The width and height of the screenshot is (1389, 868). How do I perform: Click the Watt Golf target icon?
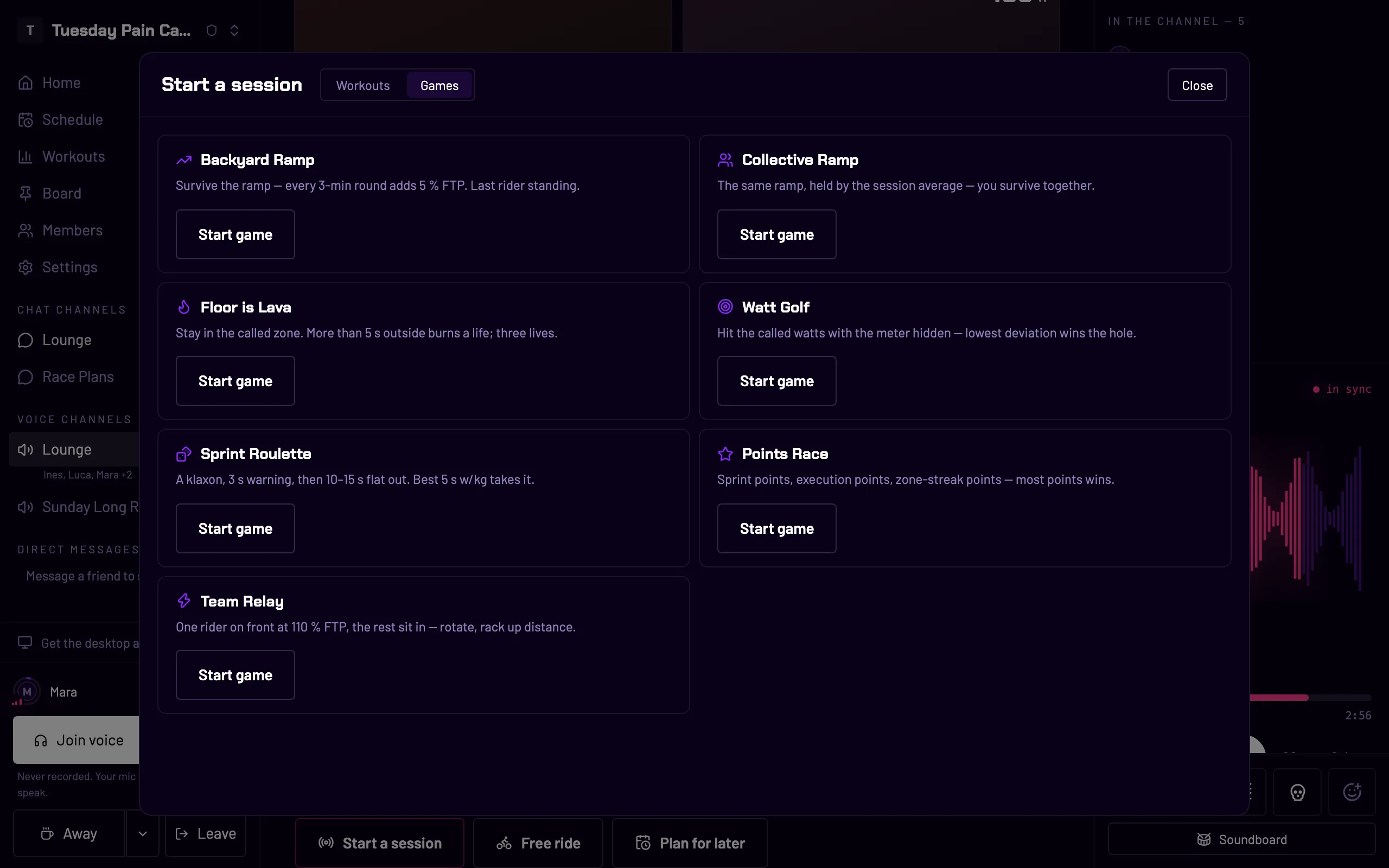[725, 307]
